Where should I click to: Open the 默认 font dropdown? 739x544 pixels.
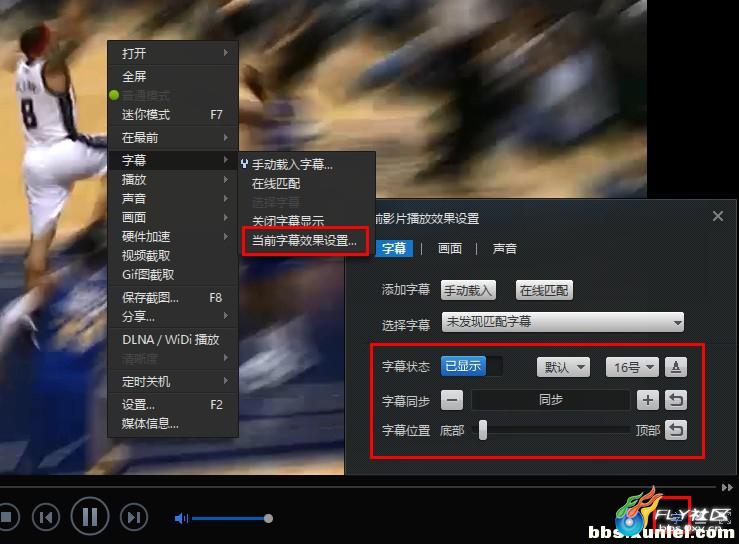563,367
